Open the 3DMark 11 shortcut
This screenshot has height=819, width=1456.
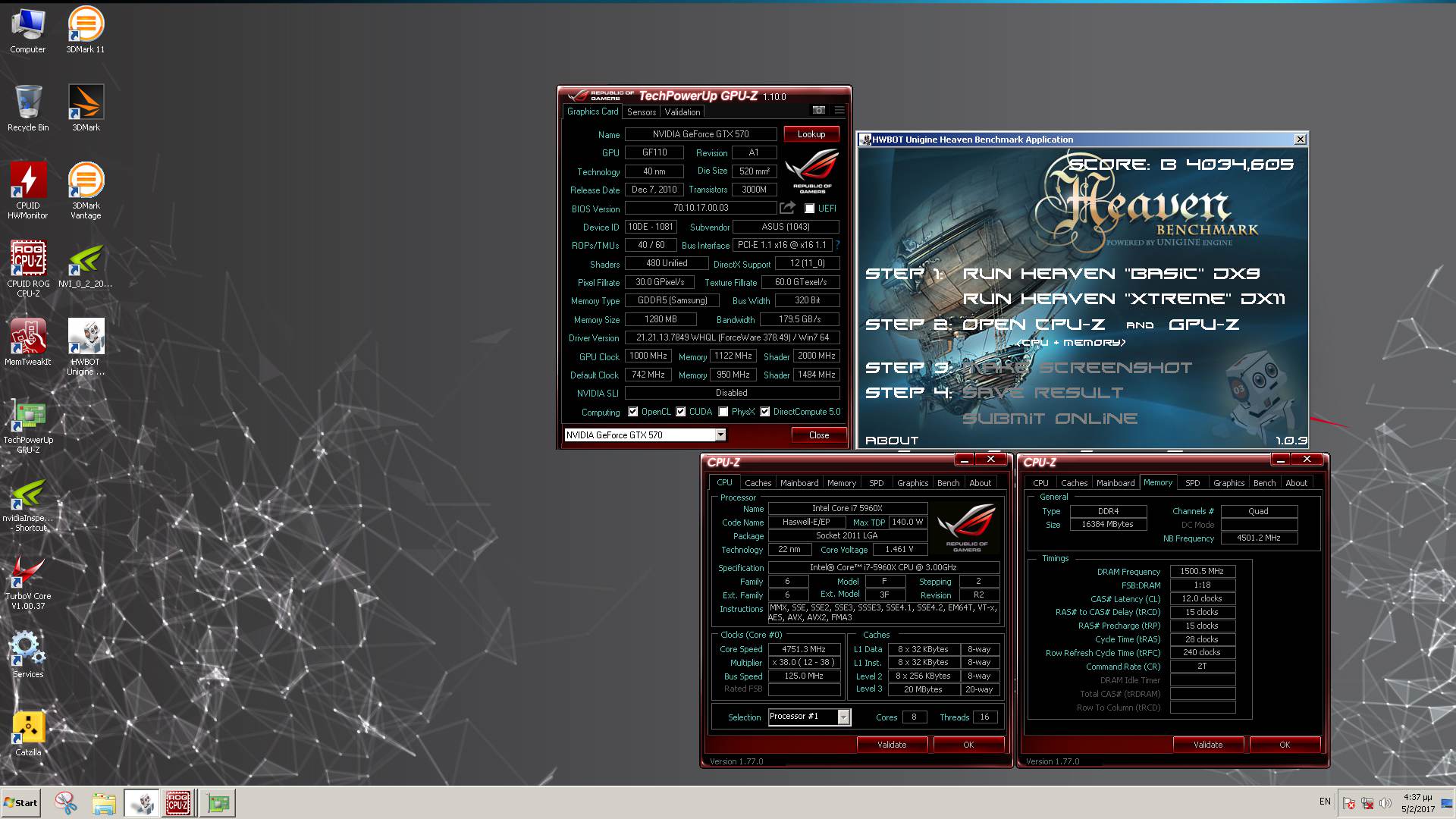[x=86, y=30]
